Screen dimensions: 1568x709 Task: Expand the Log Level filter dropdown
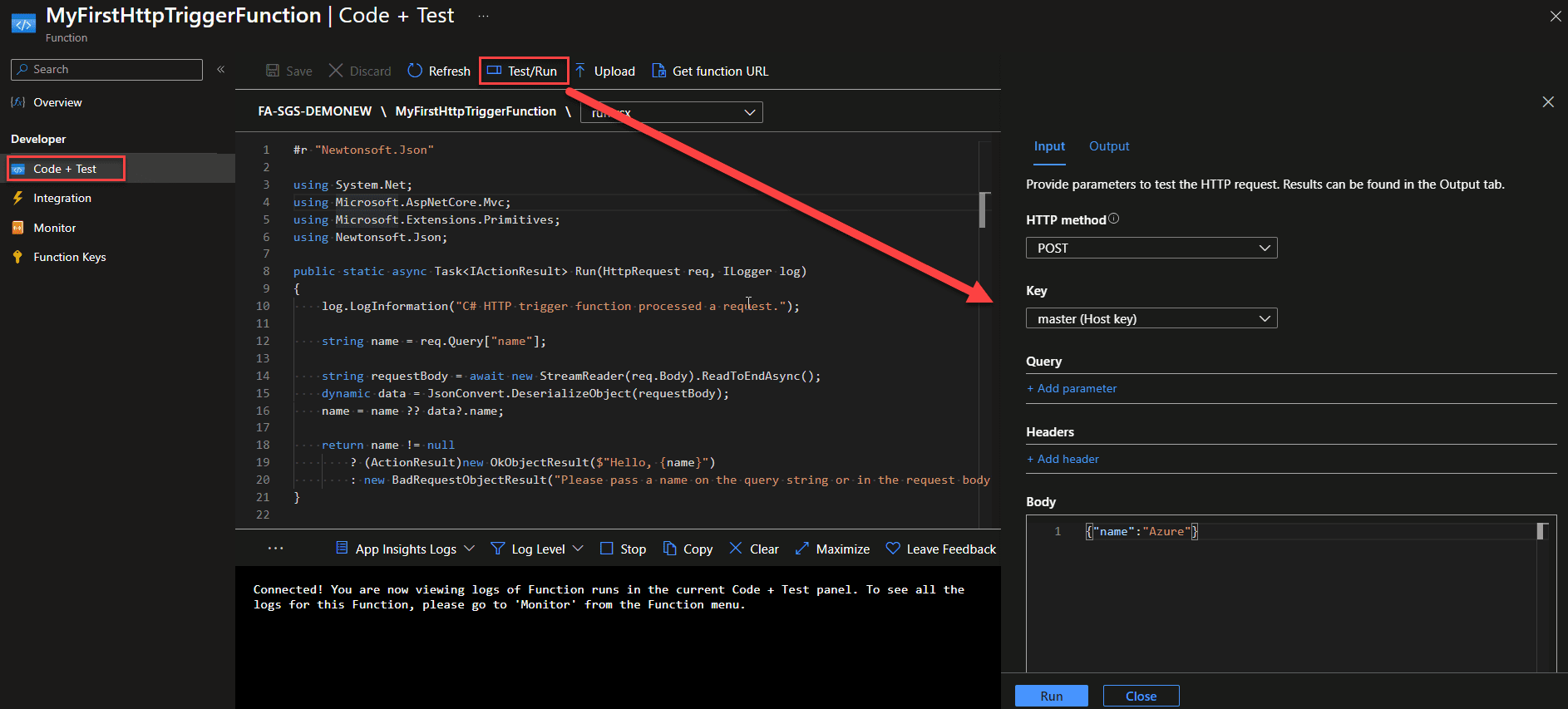point(537,549)
